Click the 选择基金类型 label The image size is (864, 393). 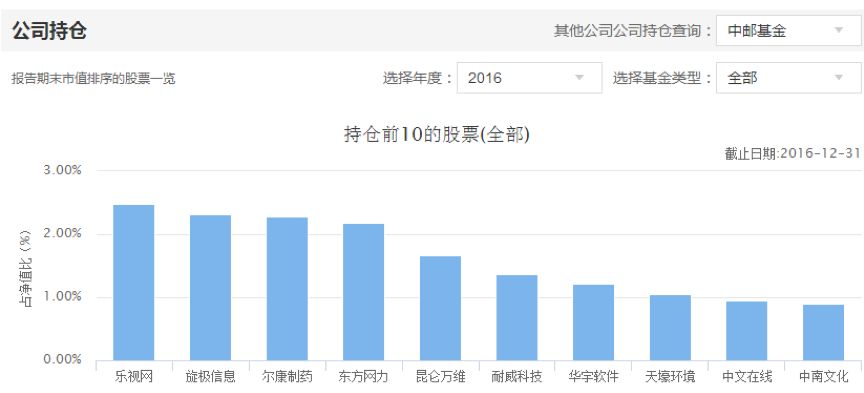pos(662,78)
